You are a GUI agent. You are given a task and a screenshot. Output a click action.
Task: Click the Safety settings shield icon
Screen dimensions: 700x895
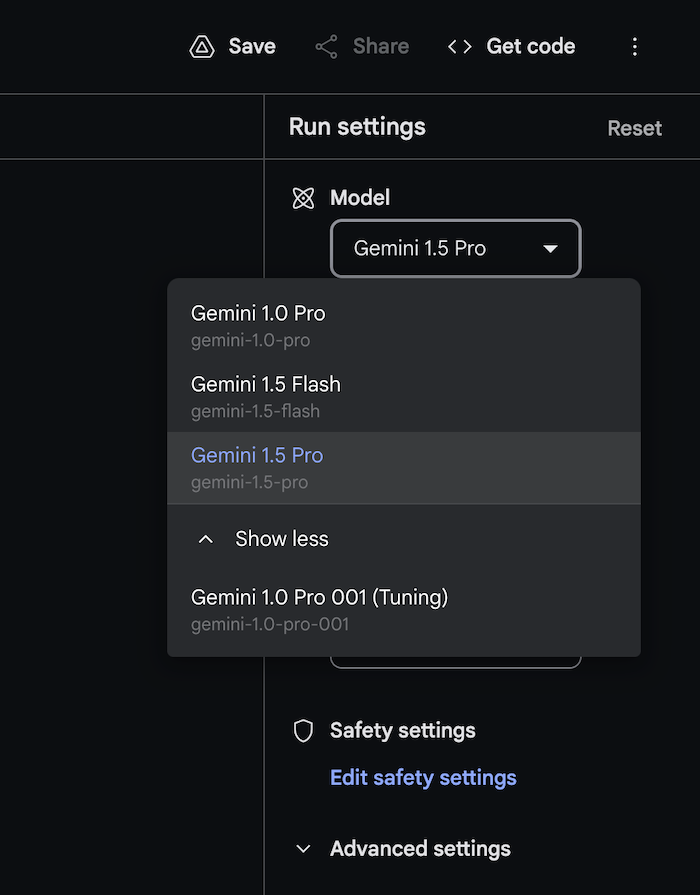point(303,731)
